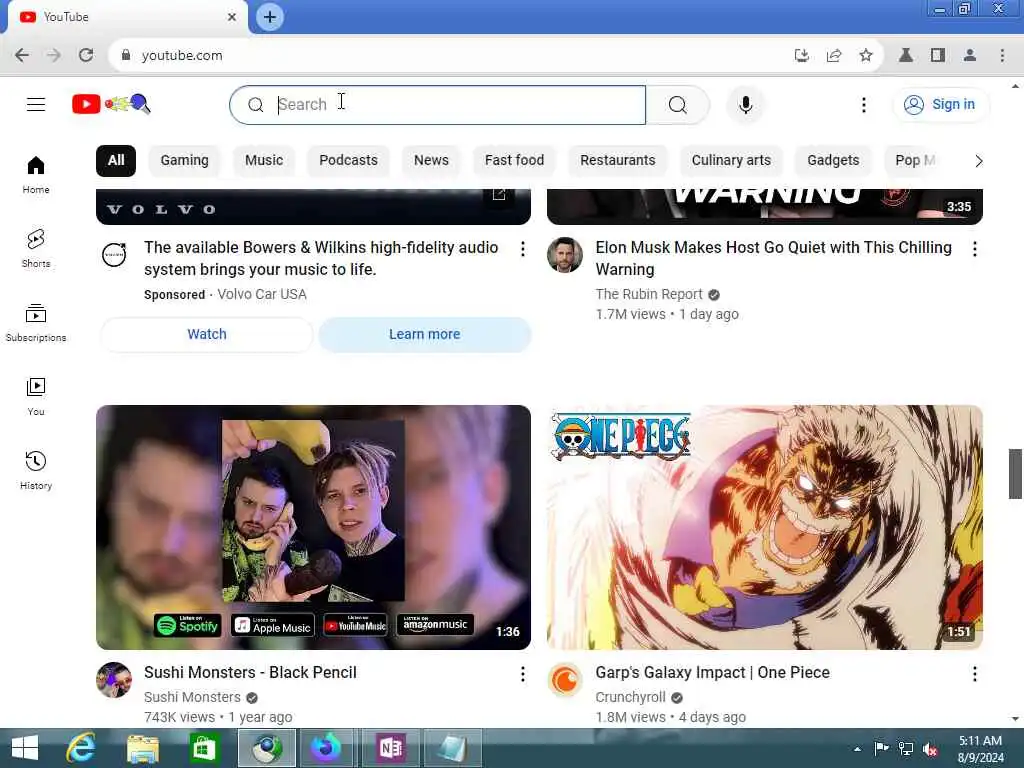The height and width of the screenshot is (768, 1024).
Task: Open Crunchyroll channel name link
Action: (x=630, y=697)
